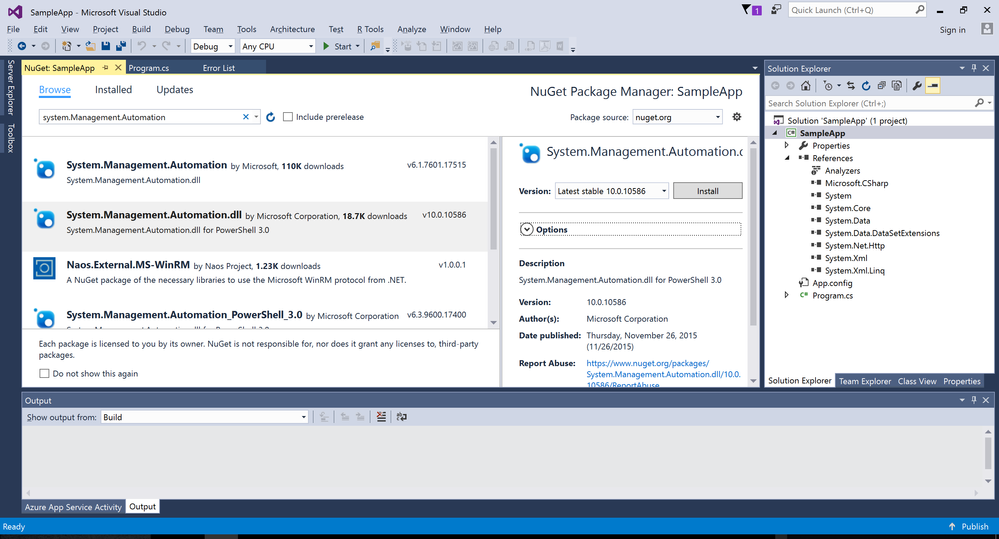999x539 pixels.
Task: Select App.config in Solution Explorer
Action: pyautogui.click(x=832, y=283)
